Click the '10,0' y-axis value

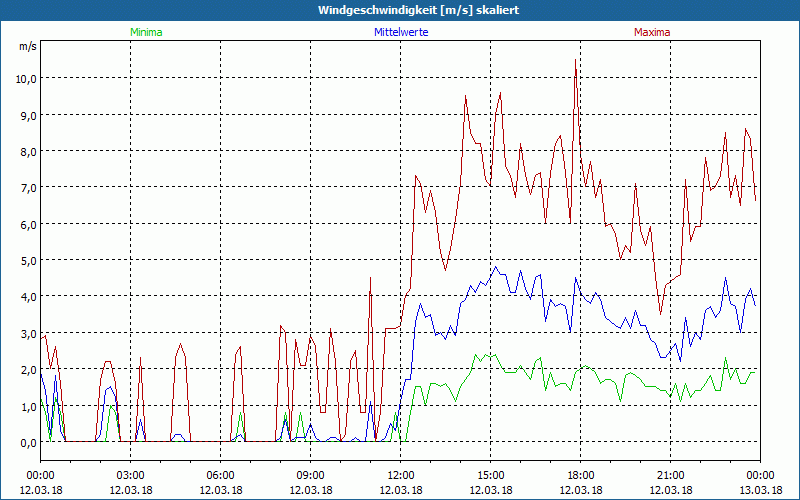pos(26,79)
